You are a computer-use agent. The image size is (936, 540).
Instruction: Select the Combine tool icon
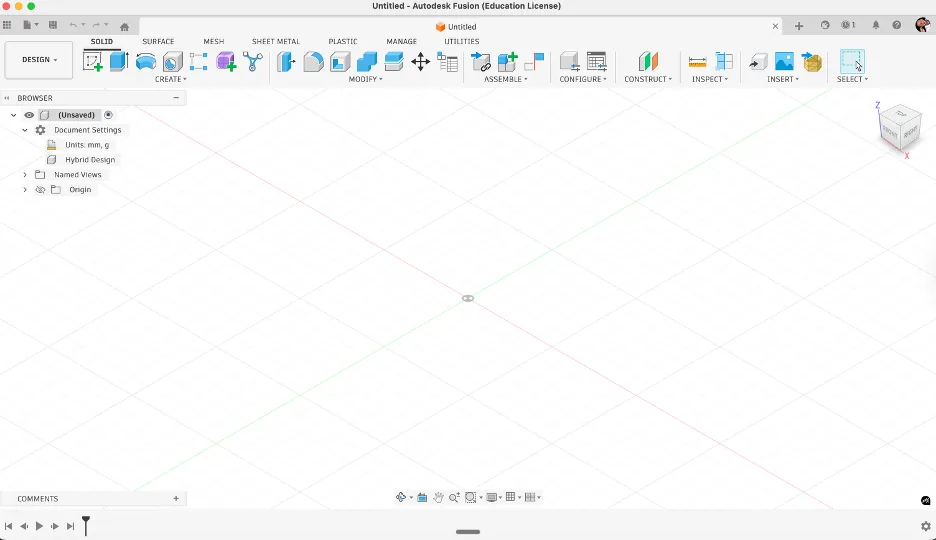[367, 61]
